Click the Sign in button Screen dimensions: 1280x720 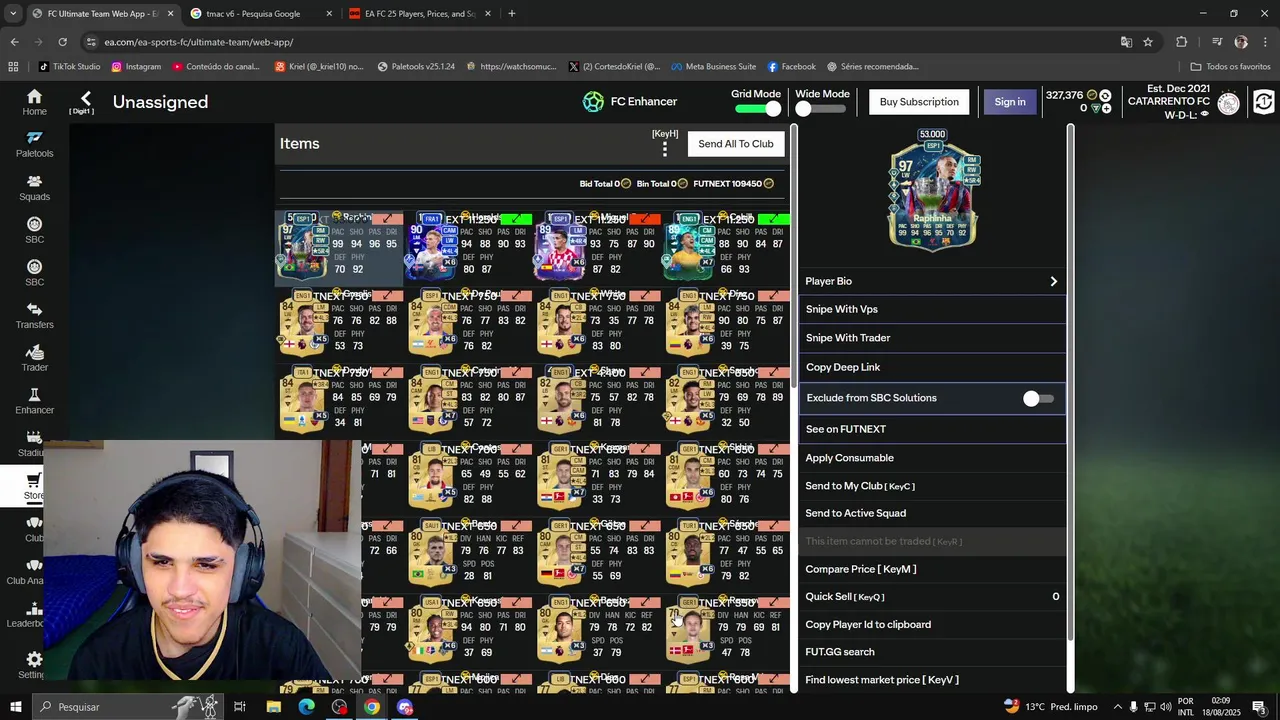point(1010,102)
